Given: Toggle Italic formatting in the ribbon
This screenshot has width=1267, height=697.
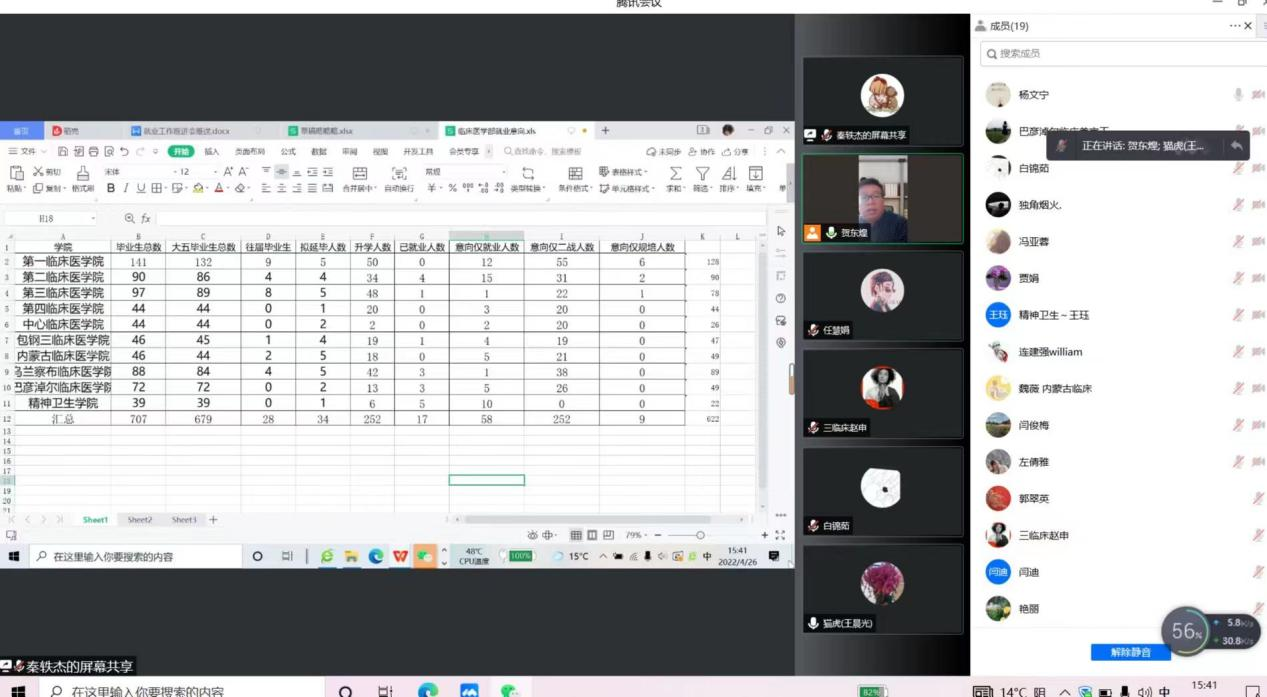Looking at the screenshot, I should pyautogui.click(x=126, y=188).
